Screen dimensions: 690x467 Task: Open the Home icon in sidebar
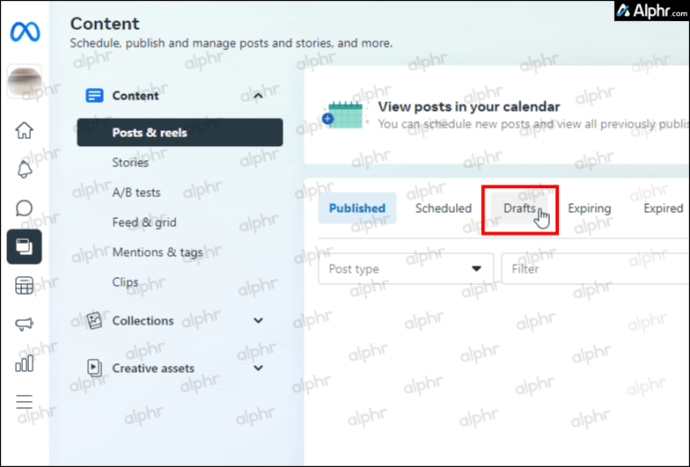(24, 130)
